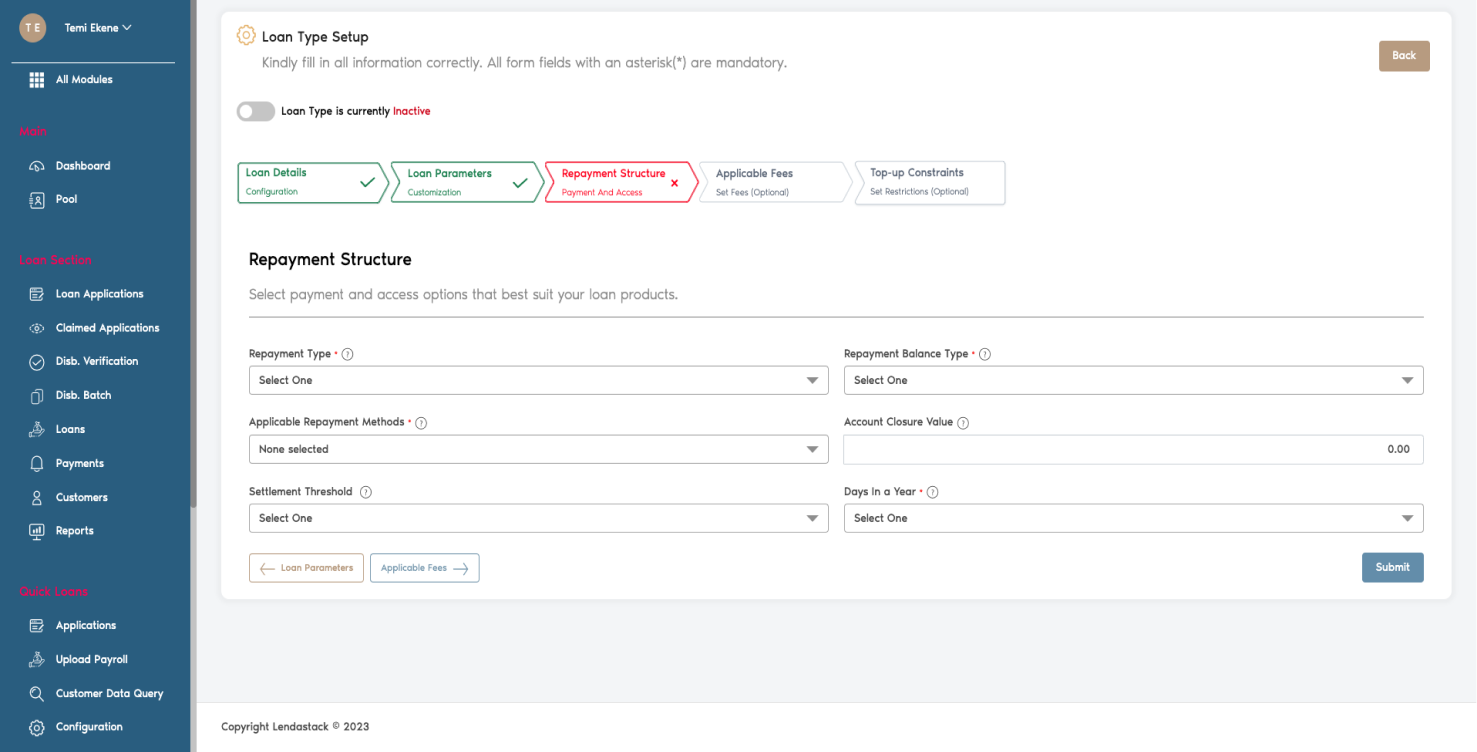This screenshot has width=1477, height=752.
Task: Open the All Modules grid icon
Action: [36, 79]
